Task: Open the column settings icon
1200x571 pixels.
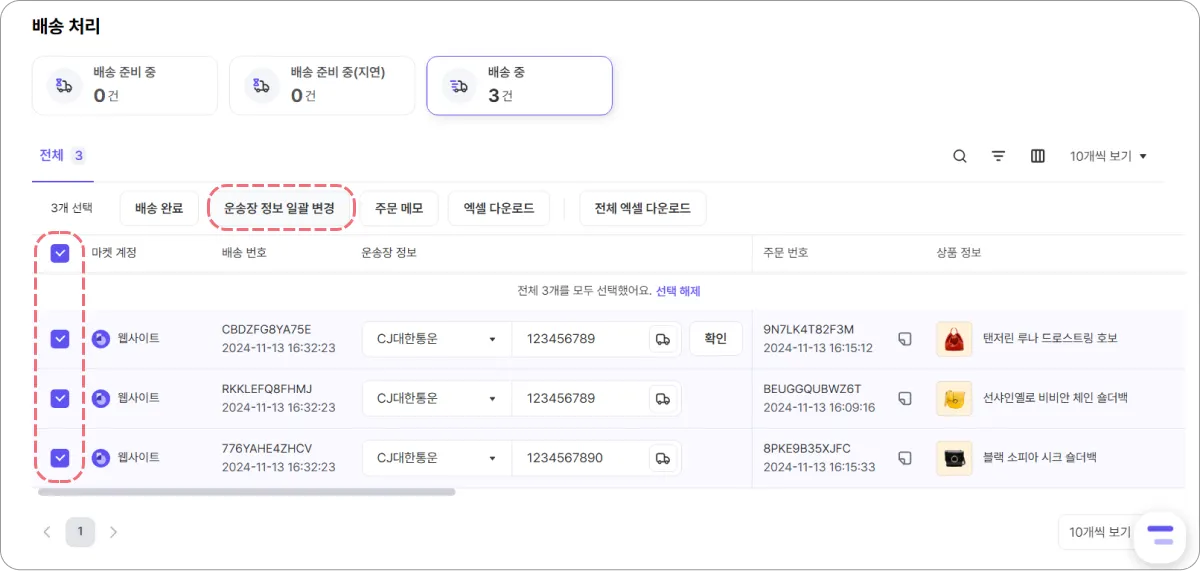Action: click(x=1038, y=156)
